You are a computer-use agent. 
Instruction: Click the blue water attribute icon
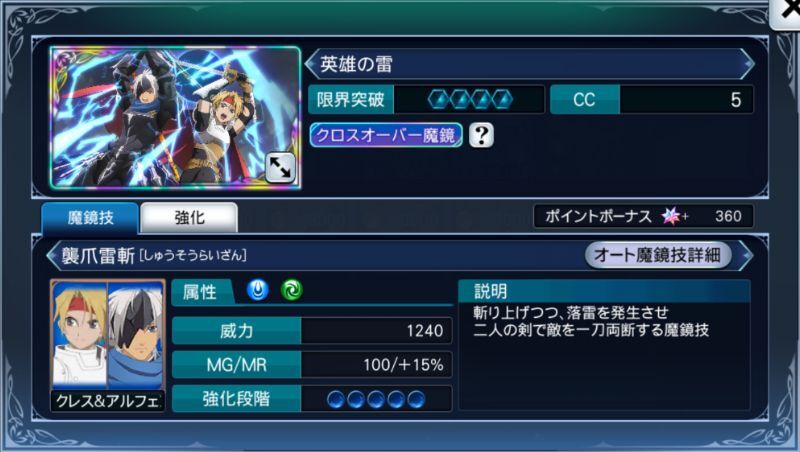coord(258,290)
